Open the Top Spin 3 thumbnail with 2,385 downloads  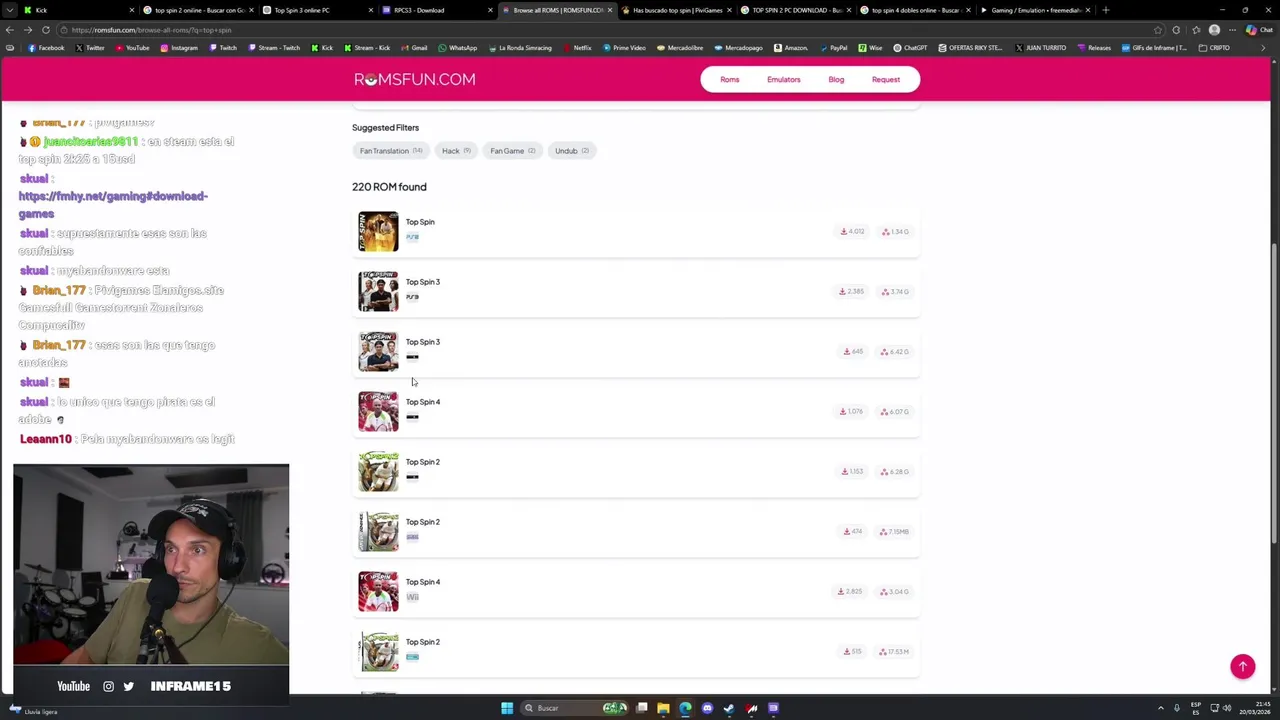point(378,292)
